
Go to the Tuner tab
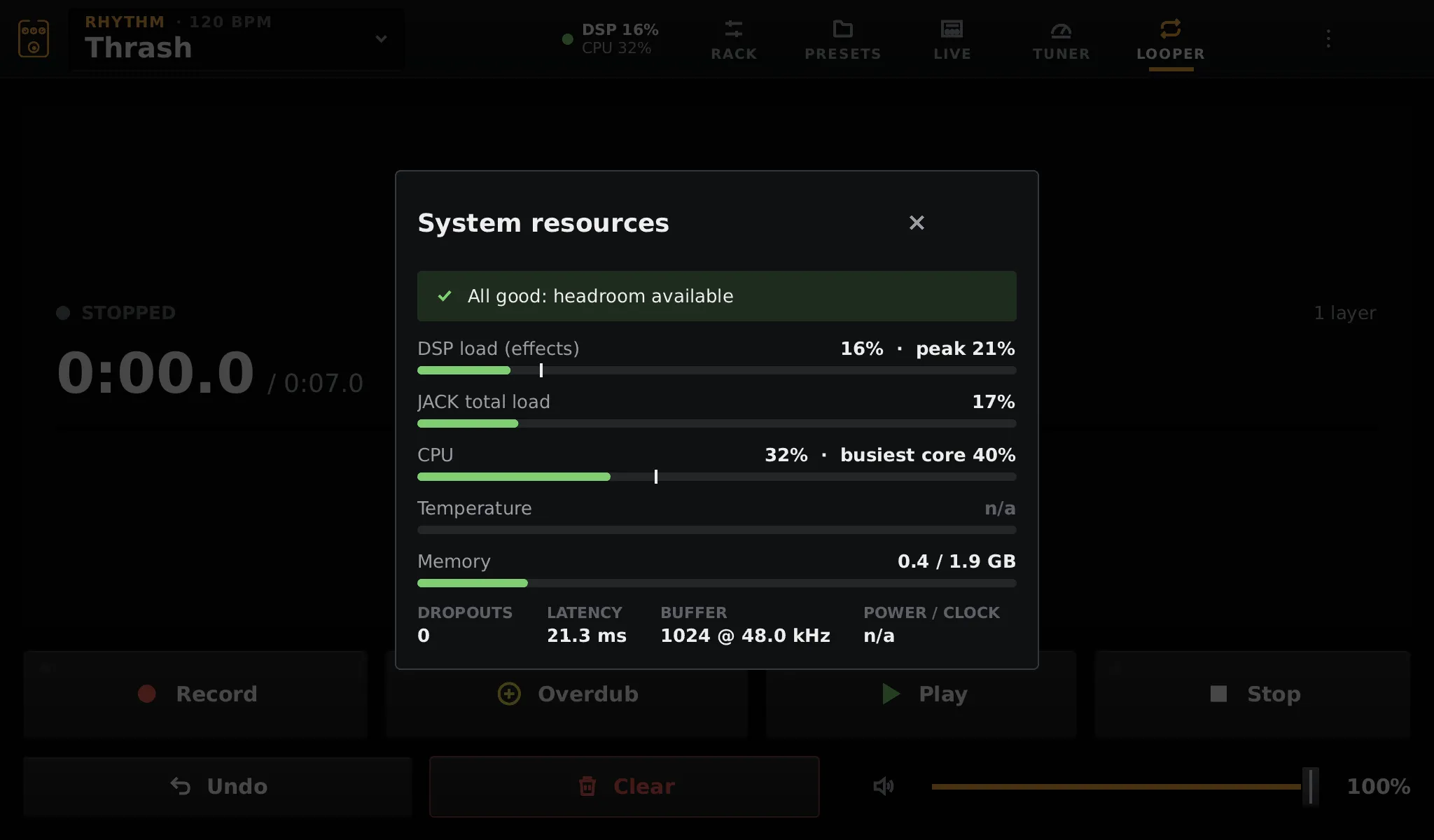pos(1061,40)
